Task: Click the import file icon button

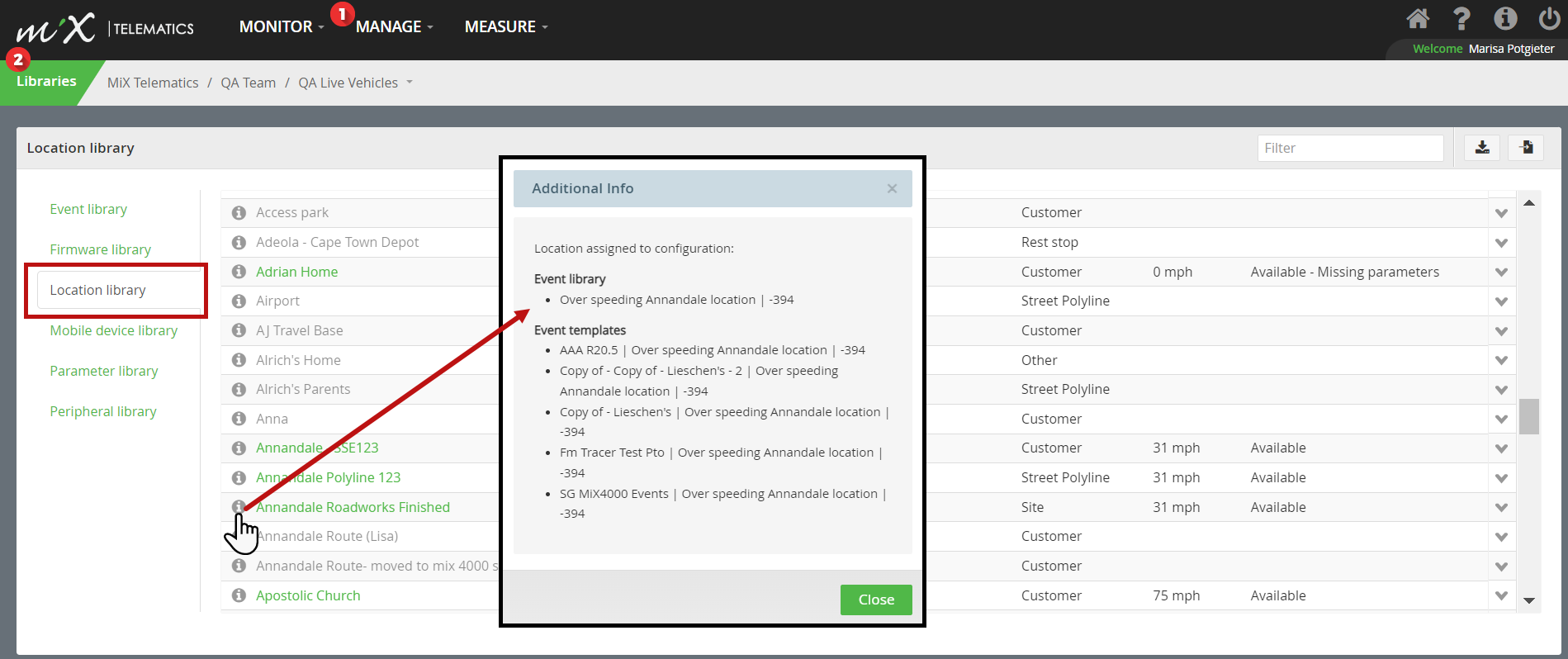Action: (x=1526, y=148)
